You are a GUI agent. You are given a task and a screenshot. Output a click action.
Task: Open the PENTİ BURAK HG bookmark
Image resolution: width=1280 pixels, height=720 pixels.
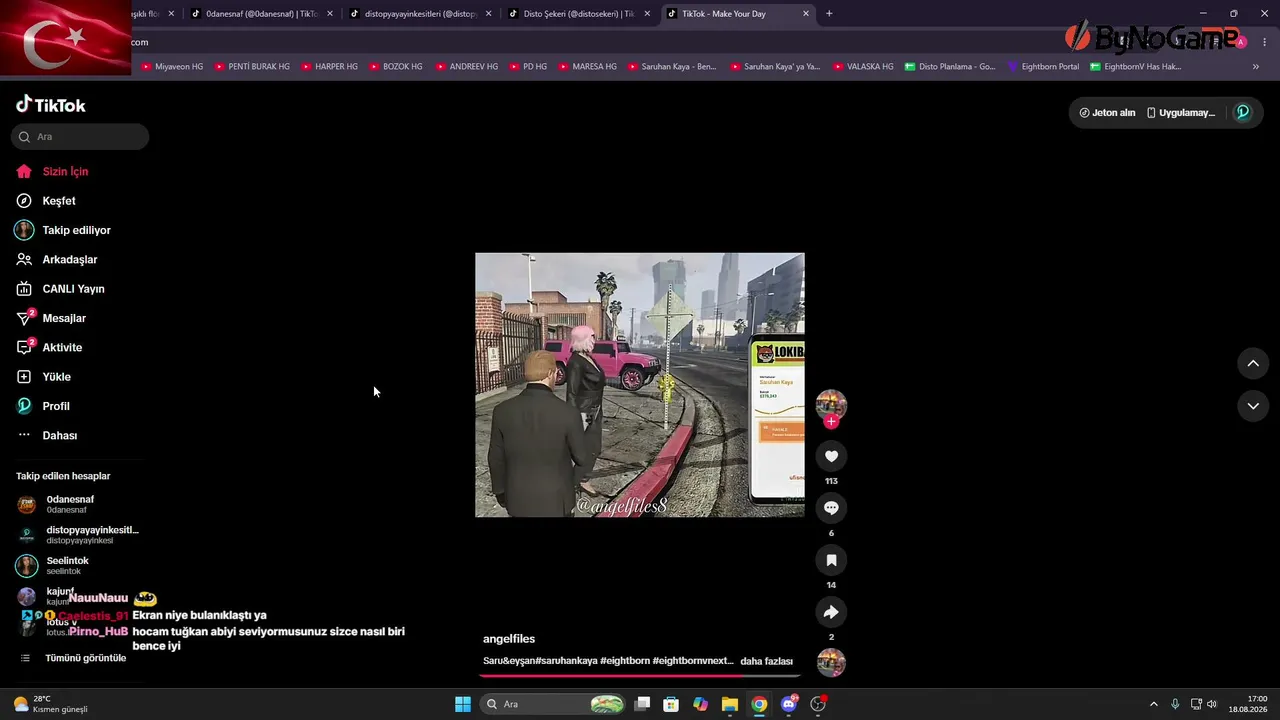(251, 67)
